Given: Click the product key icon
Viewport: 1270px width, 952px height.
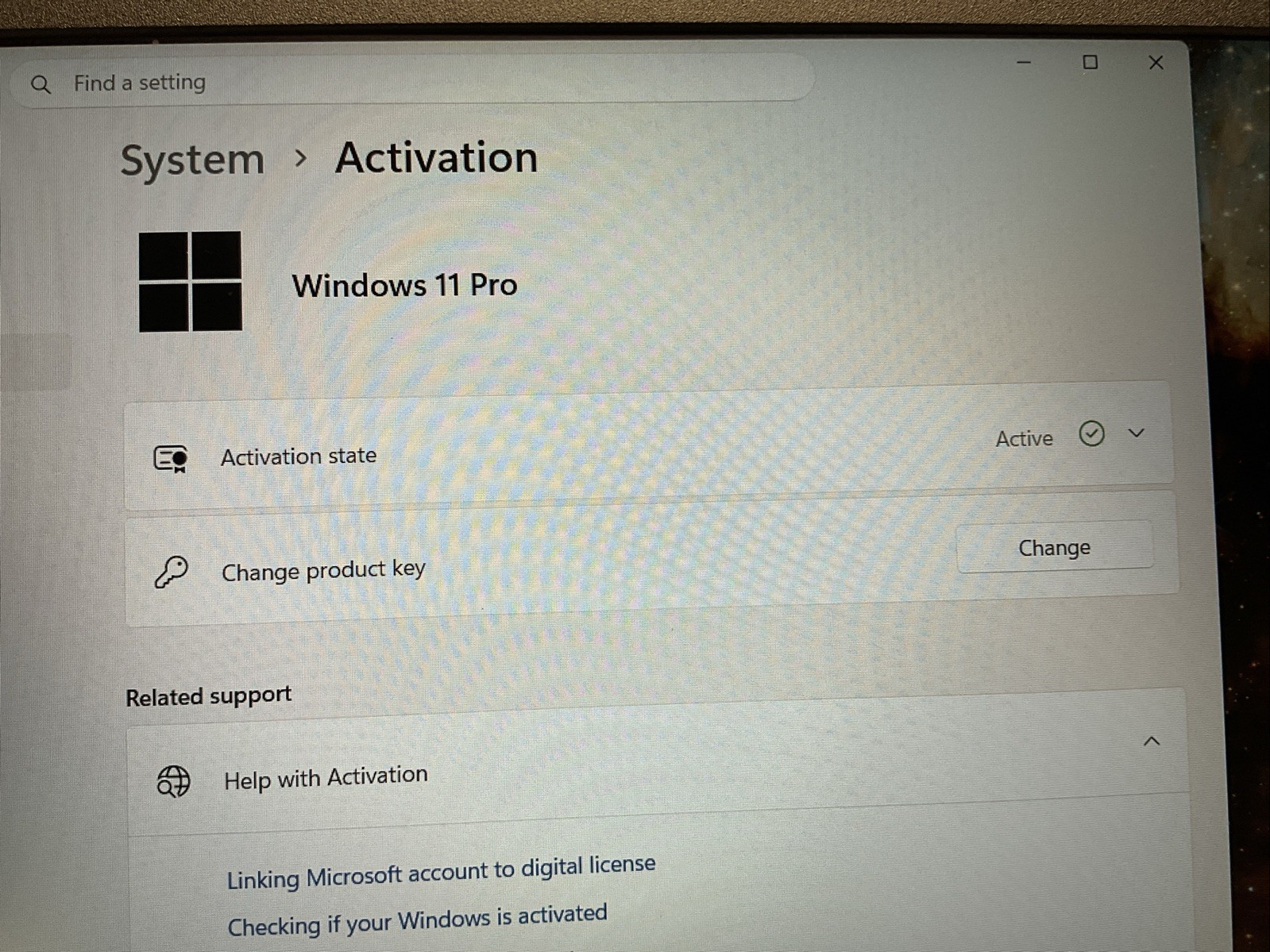Looking at the screenshot, I should tap(171, 572).
